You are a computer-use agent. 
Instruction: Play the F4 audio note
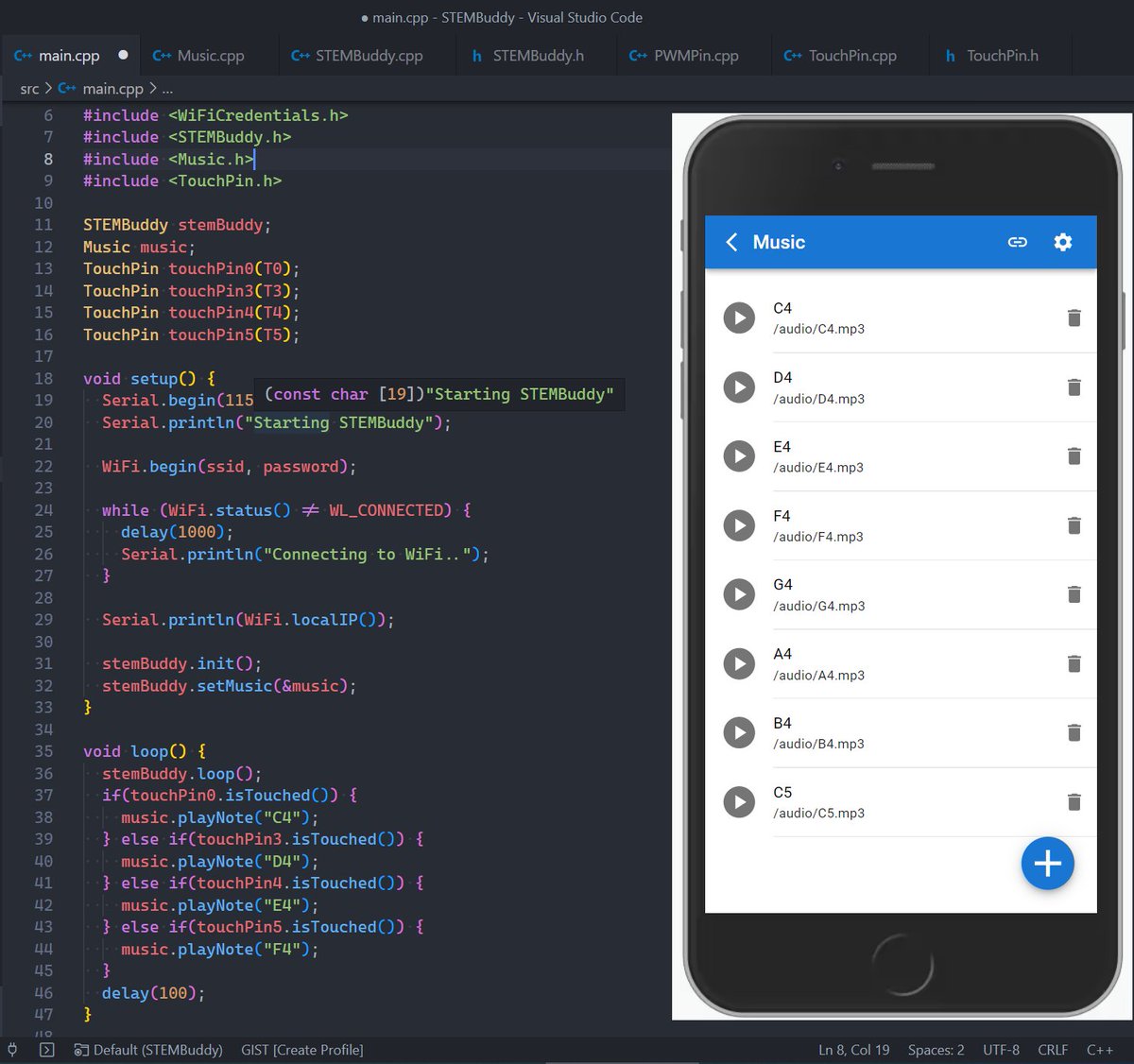coord(739,525)
